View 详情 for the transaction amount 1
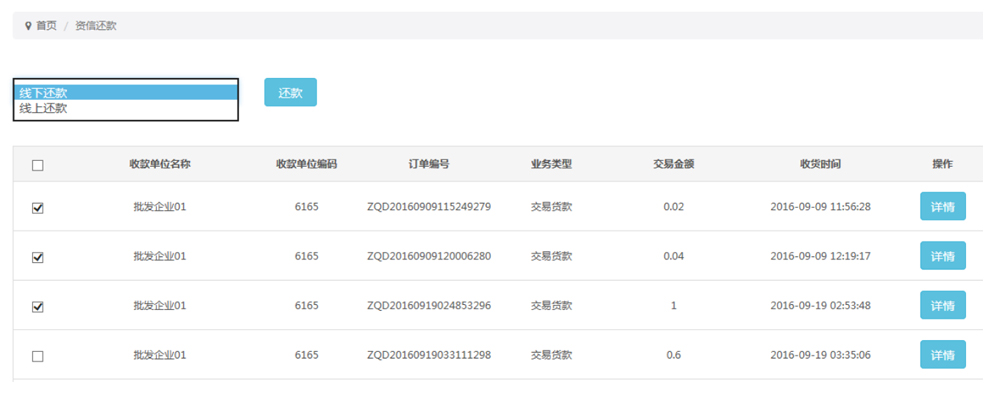984x409 pixels. click(x=942, y=305)
